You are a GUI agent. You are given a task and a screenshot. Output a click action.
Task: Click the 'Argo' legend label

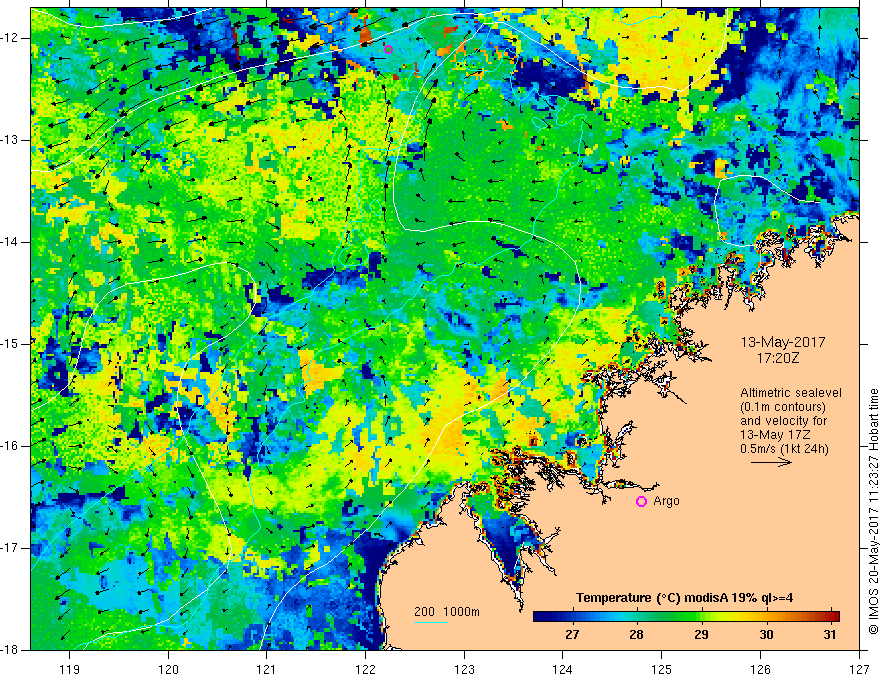point(666,501)
